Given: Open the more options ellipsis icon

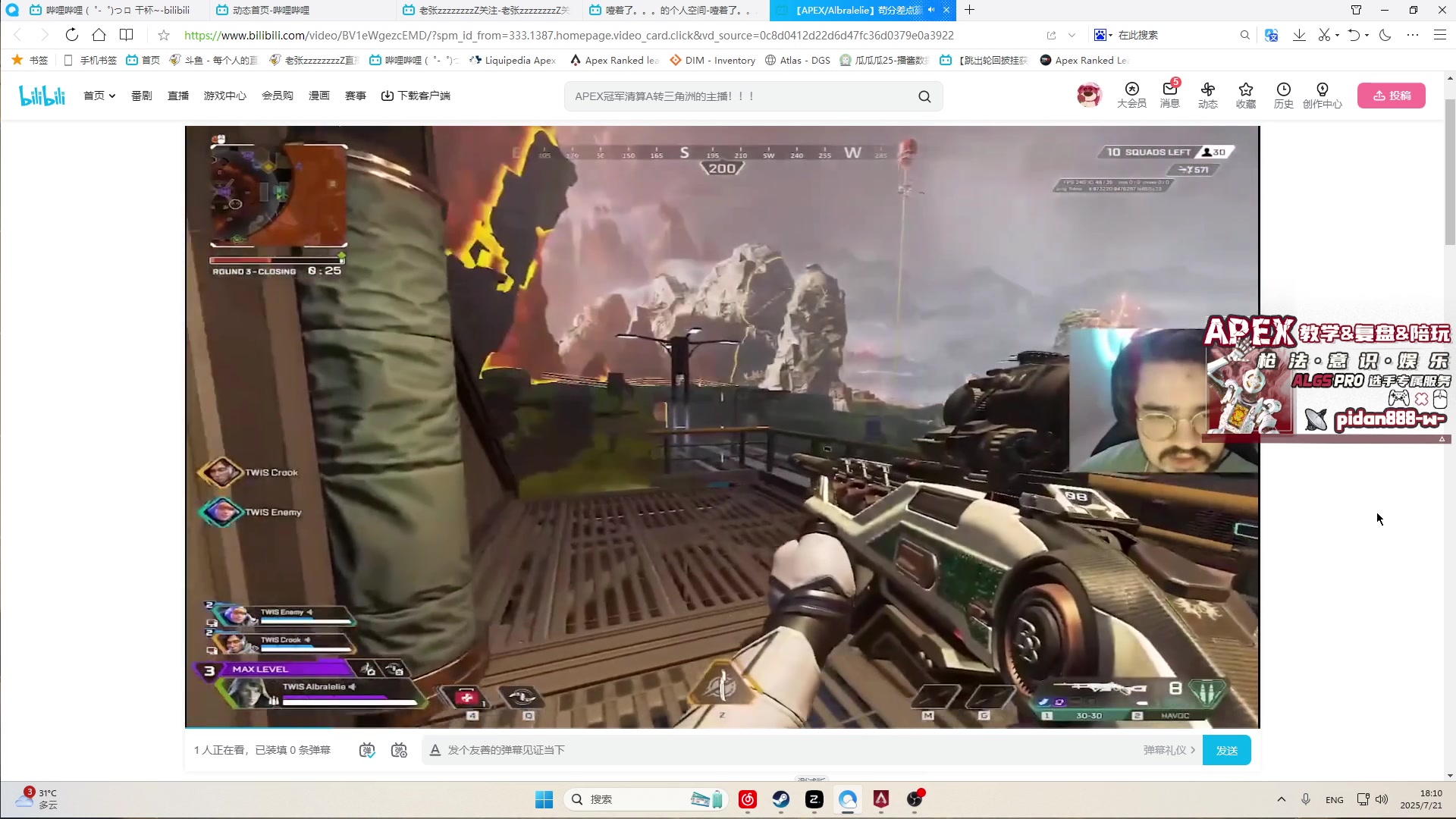Looking at the screenshot, I should click(1412, 35).
